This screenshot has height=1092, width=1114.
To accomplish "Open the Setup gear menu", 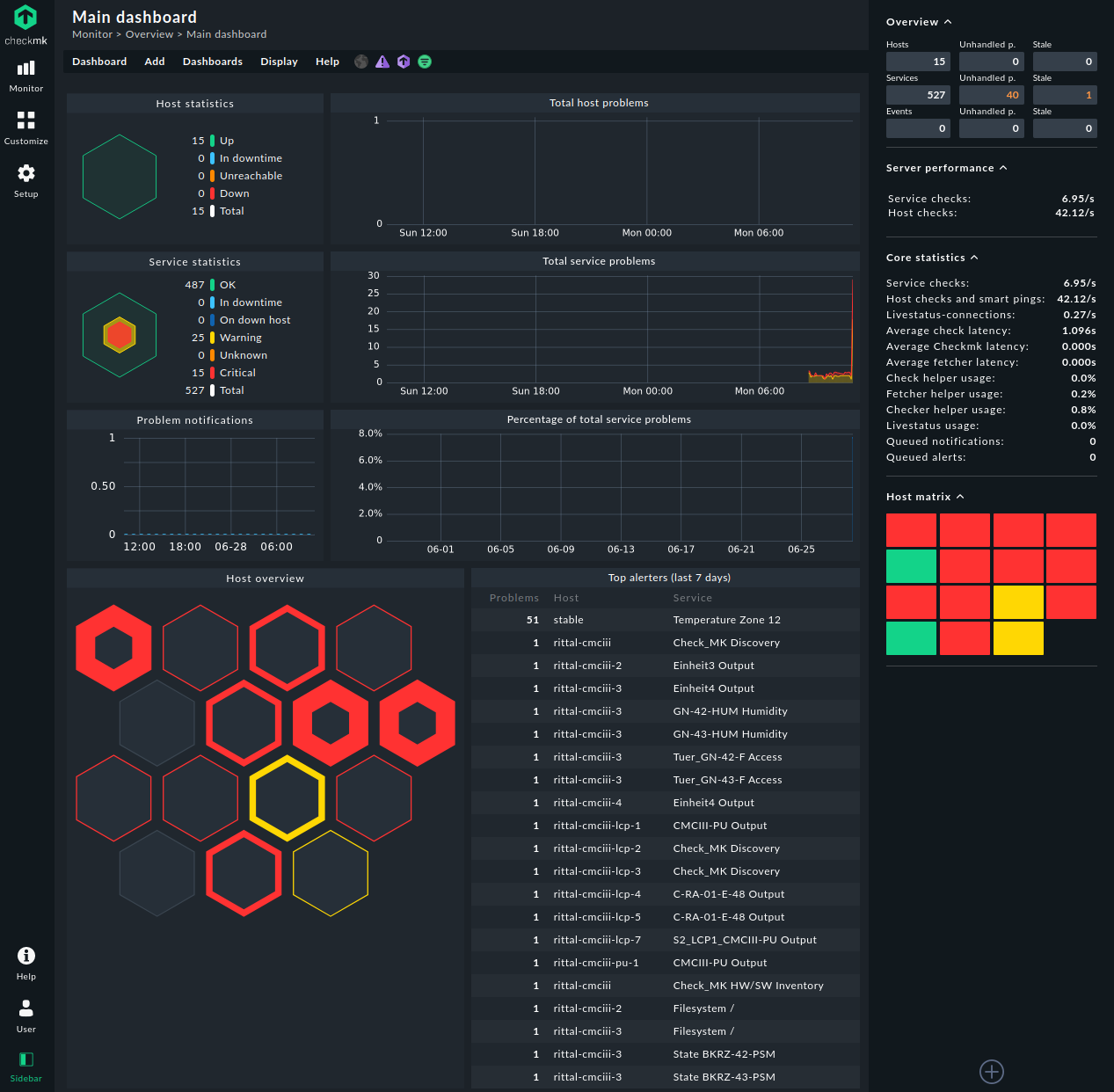I will tap(26, 180).
